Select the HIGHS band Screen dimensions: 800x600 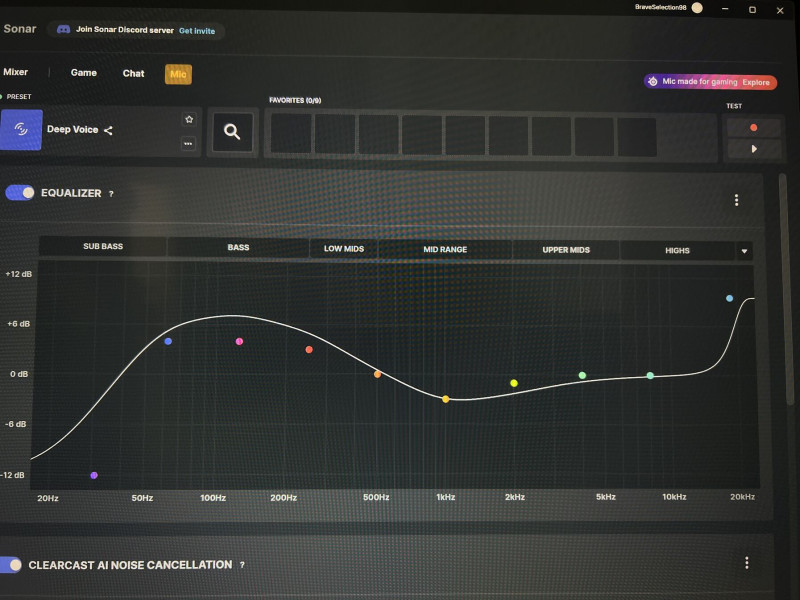click(677, 251)
